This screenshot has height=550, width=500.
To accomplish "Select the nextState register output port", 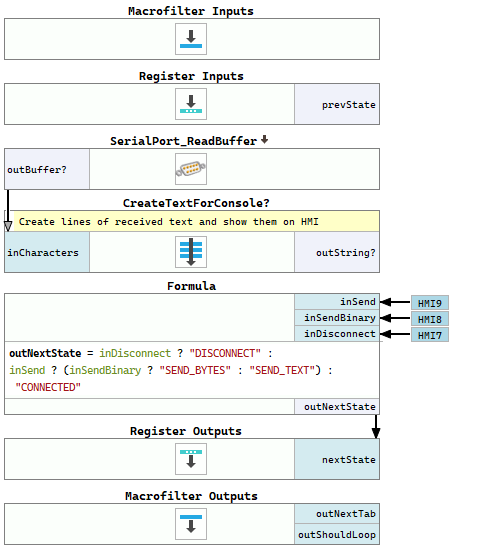I will point(337,459).
